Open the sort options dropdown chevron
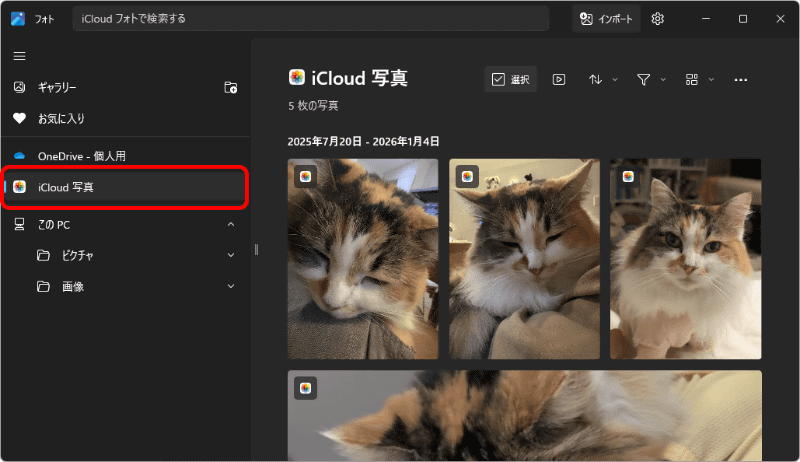This screenshot has width=800, height=462. coord(615,80)
